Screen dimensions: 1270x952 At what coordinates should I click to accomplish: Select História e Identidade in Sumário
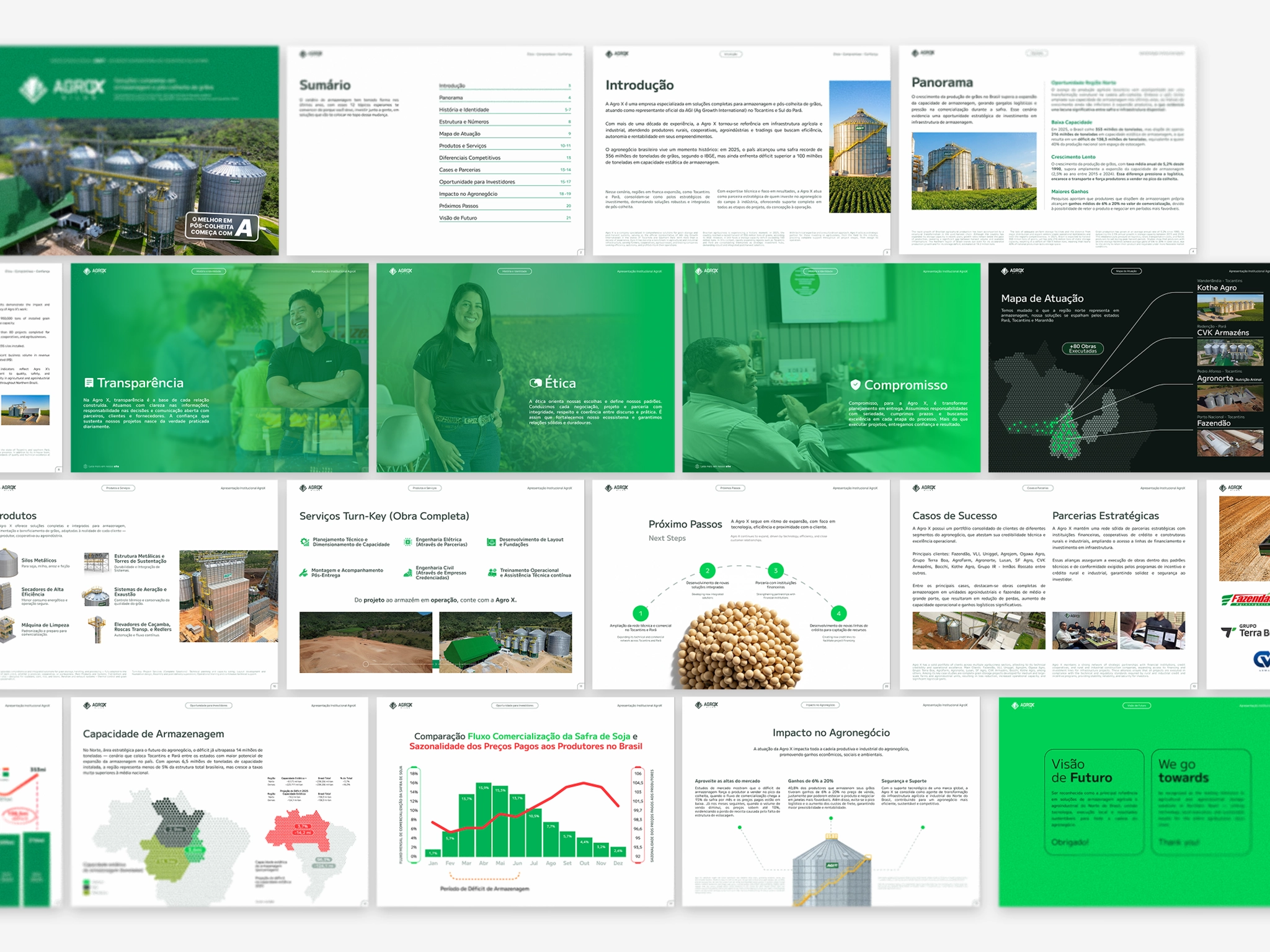pyautogui.click(x=505, y=110)
